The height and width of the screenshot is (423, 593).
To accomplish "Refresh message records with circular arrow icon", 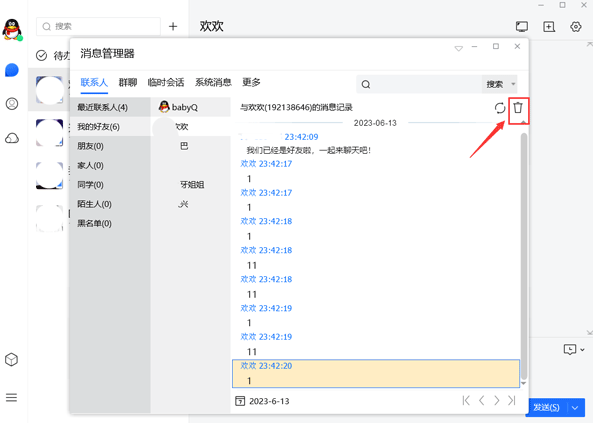I will pos(500,108).
